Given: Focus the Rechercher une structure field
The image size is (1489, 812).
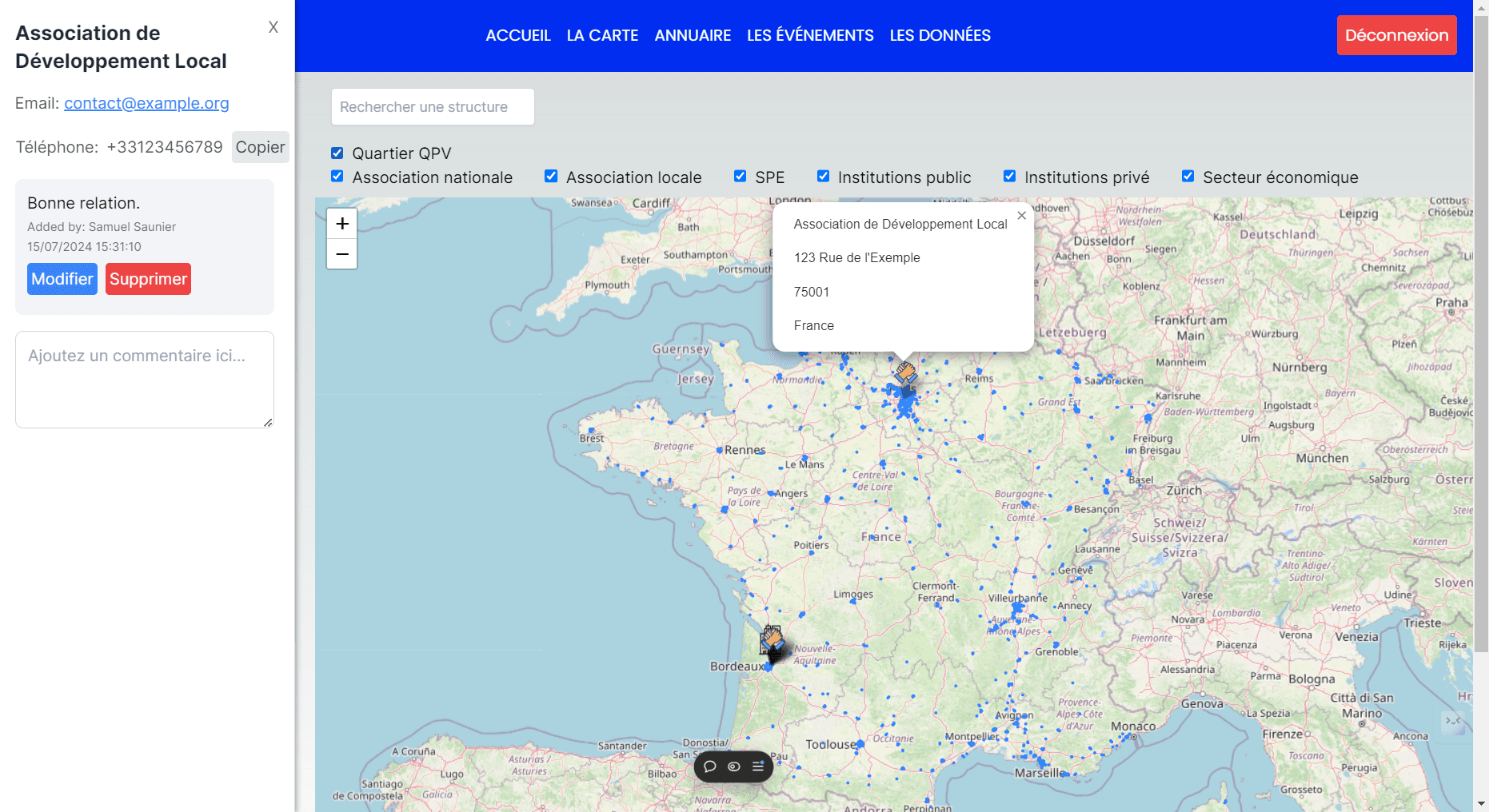Looking at the screenshot, I should (433, 107).
